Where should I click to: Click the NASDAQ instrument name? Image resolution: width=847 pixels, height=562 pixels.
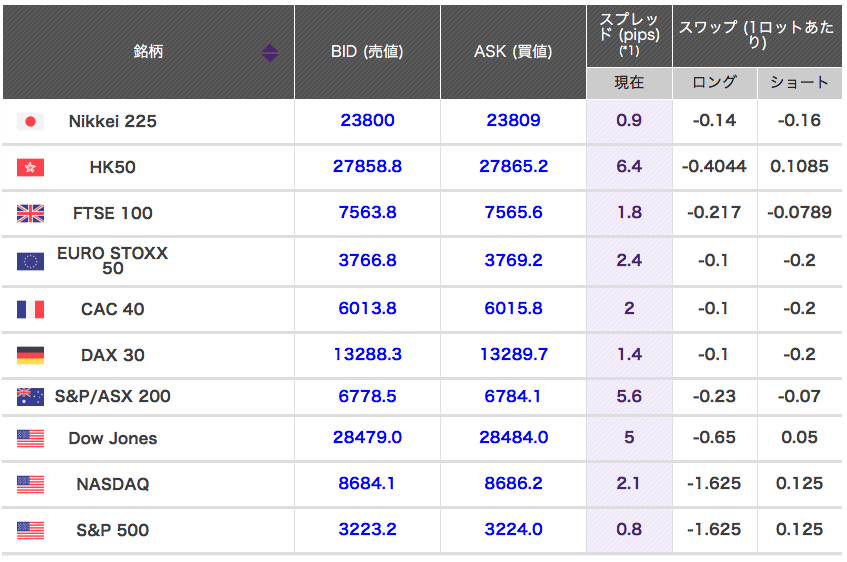(113, 485)
